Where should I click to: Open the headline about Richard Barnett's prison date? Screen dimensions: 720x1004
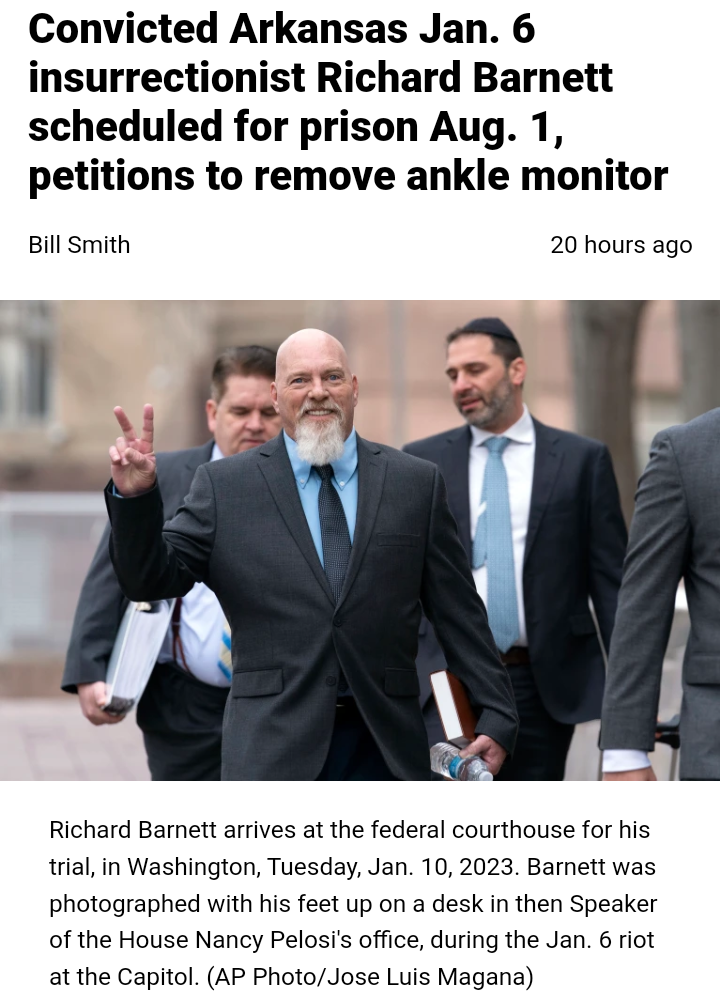348,102
